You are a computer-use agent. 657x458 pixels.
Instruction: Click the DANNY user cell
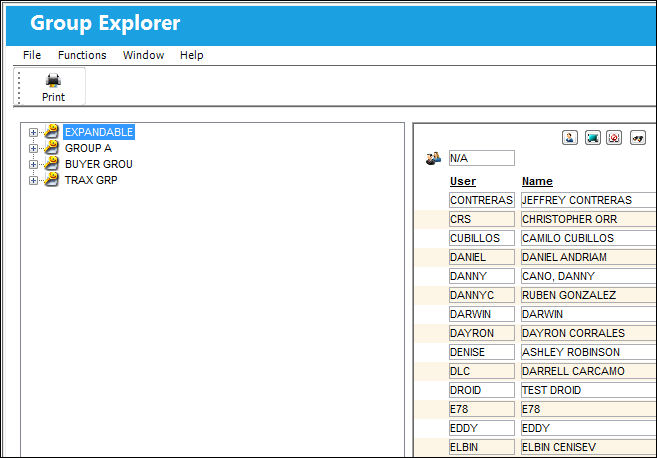[x=482, y=276]
